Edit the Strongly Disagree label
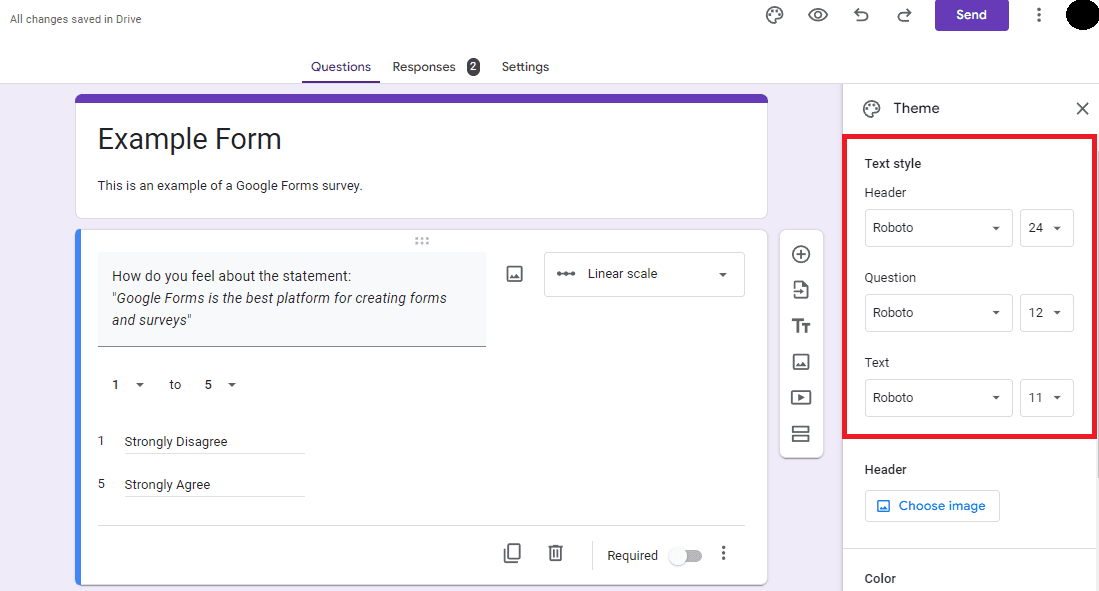The image size is (1099, 591). pos(214,442)
